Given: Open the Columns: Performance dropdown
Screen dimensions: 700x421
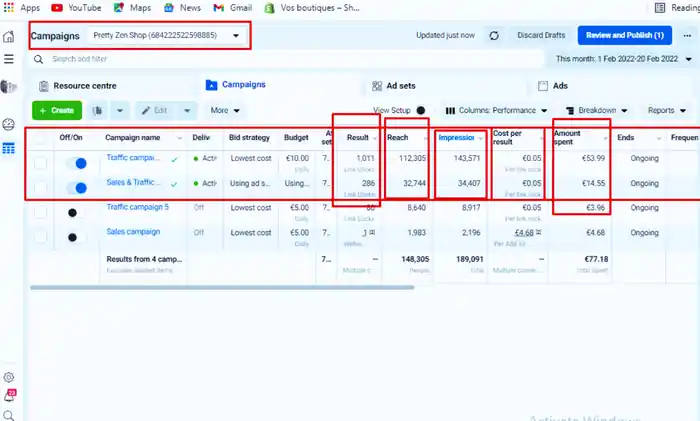Looking at the screenshot, I should (x=496, y=110).
